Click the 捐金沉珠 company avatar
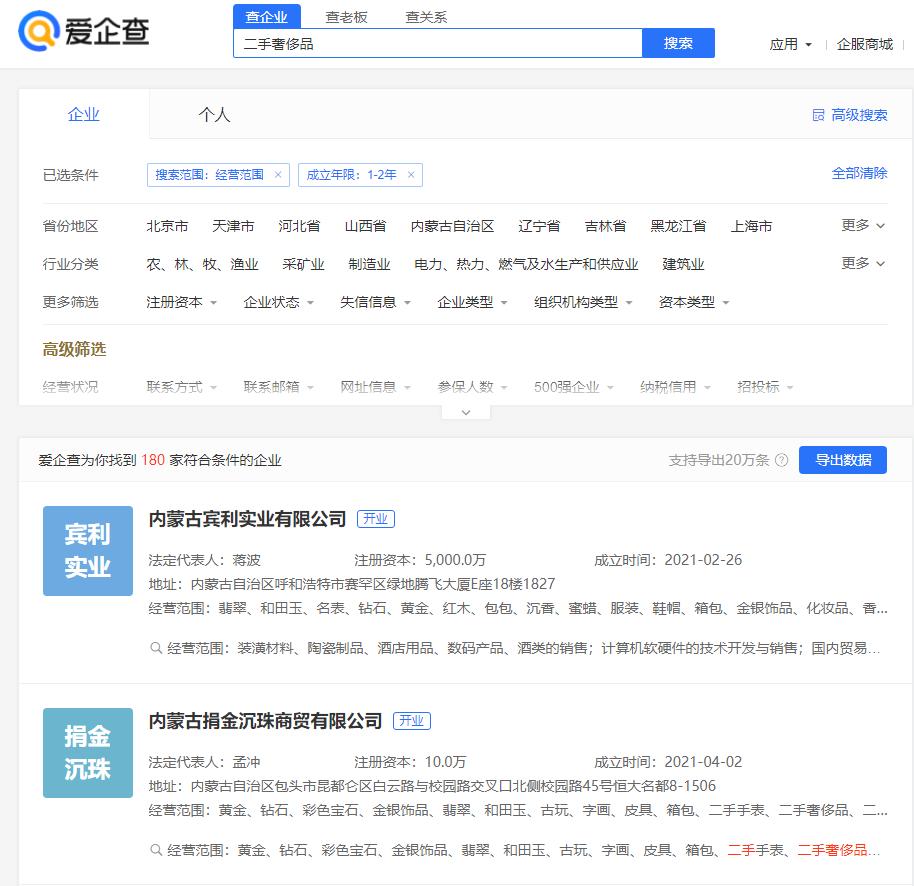914x886 pixels. [x=87, y=753]
